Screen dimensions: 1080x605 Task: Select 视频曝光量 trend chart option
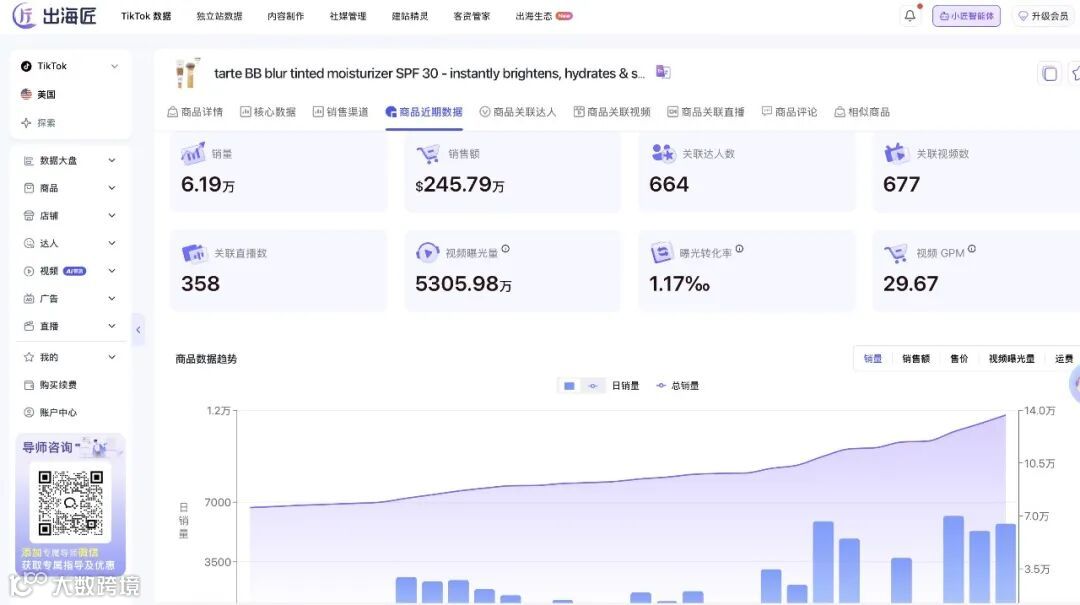(1011, 358)
